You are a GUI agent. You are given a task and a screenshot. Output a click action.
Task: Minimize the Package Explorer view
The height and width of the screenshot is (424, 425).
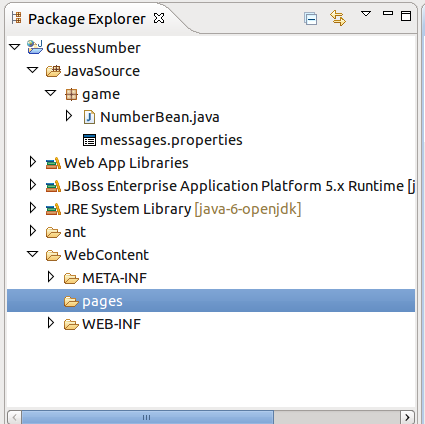click(388, 13)
